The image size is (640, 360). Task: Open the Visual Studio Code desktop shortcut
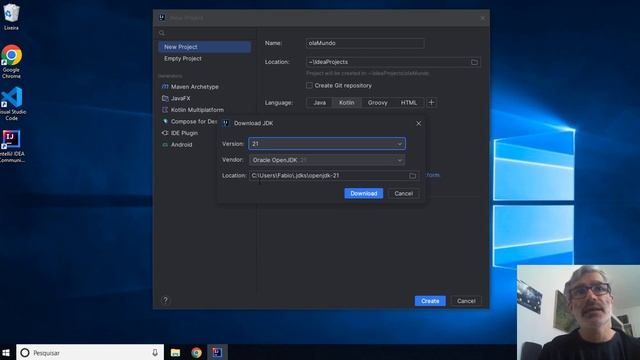point(11,103)
